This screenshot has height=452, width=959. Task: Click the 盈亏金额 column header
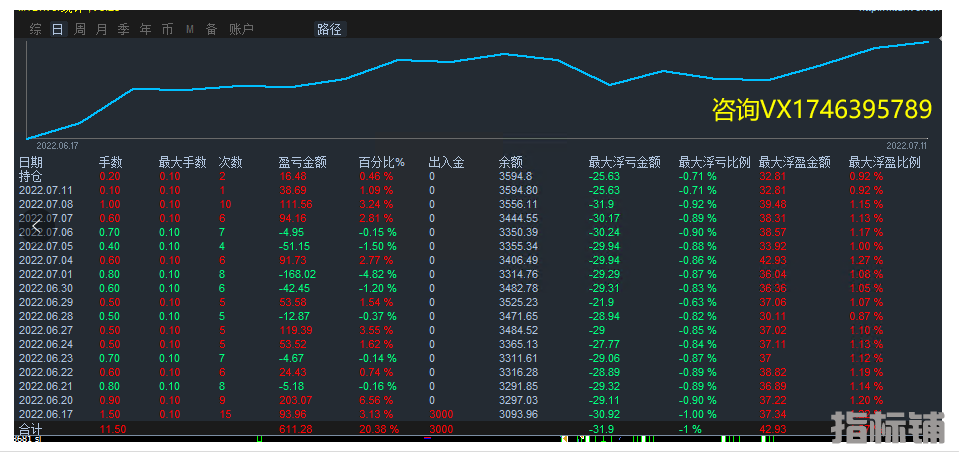click(302, 162)
